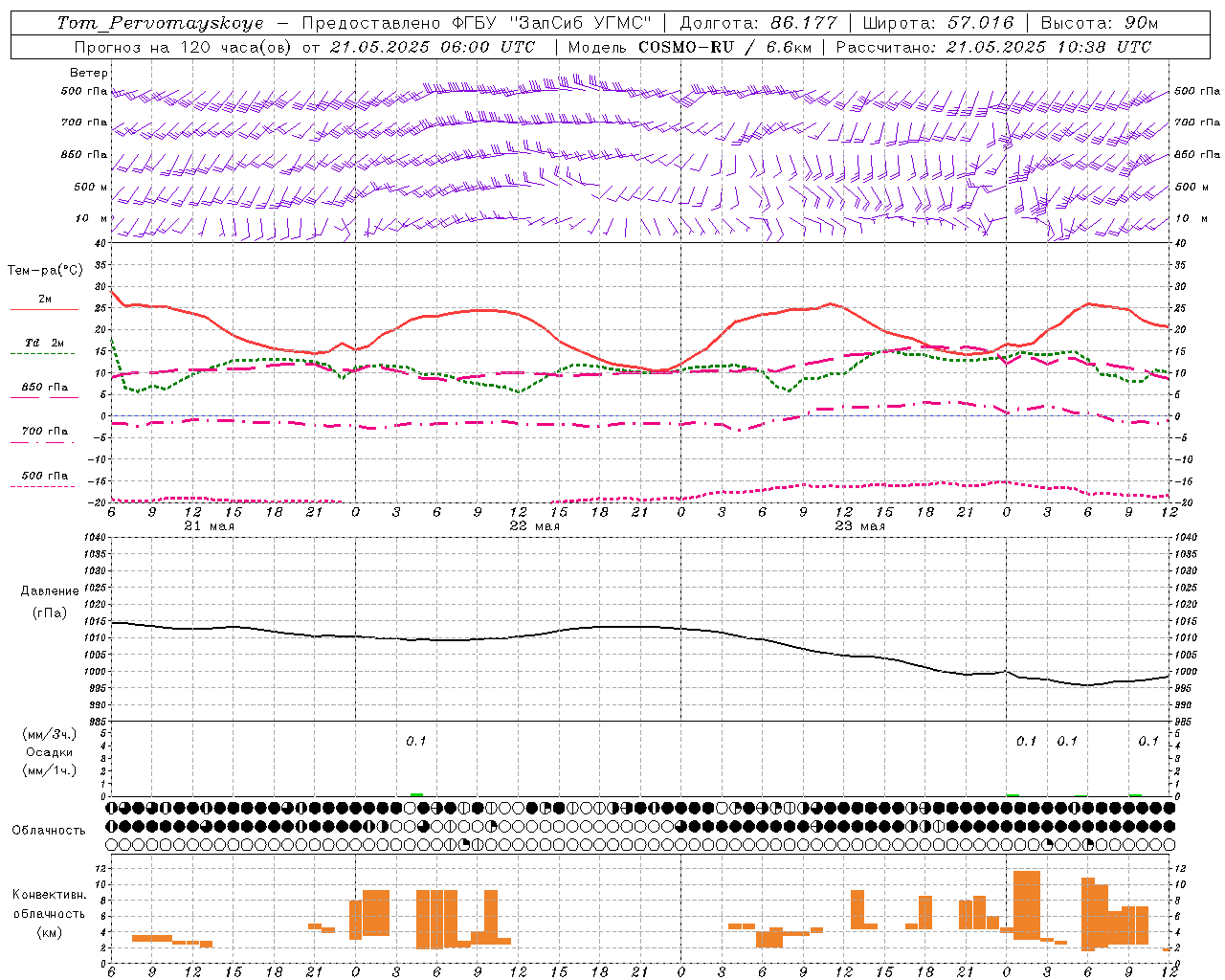The width and height of the screenshot is (1225, 980).
Task: Click the 0.1 precipitation value on 22 мая
Action: (416, 741)
